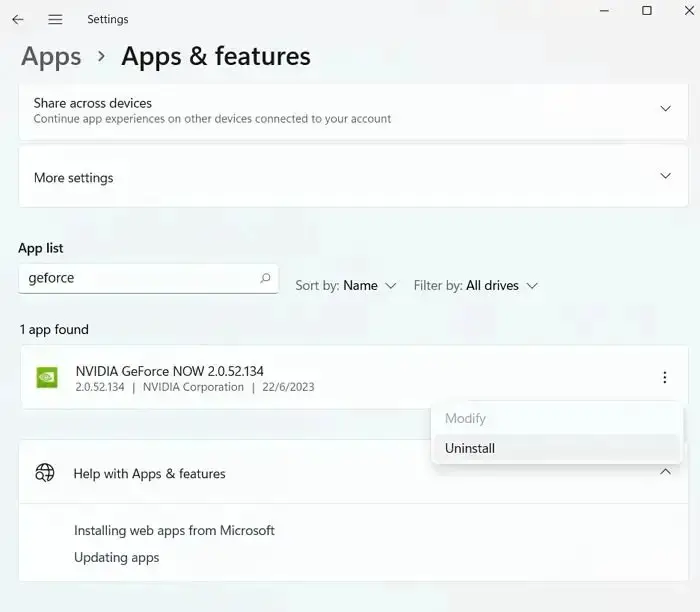Open Installing web apps from Microsoft link
Image resolution: width=700 pixels, height=612 pixels.
click(x=174, y=530)
